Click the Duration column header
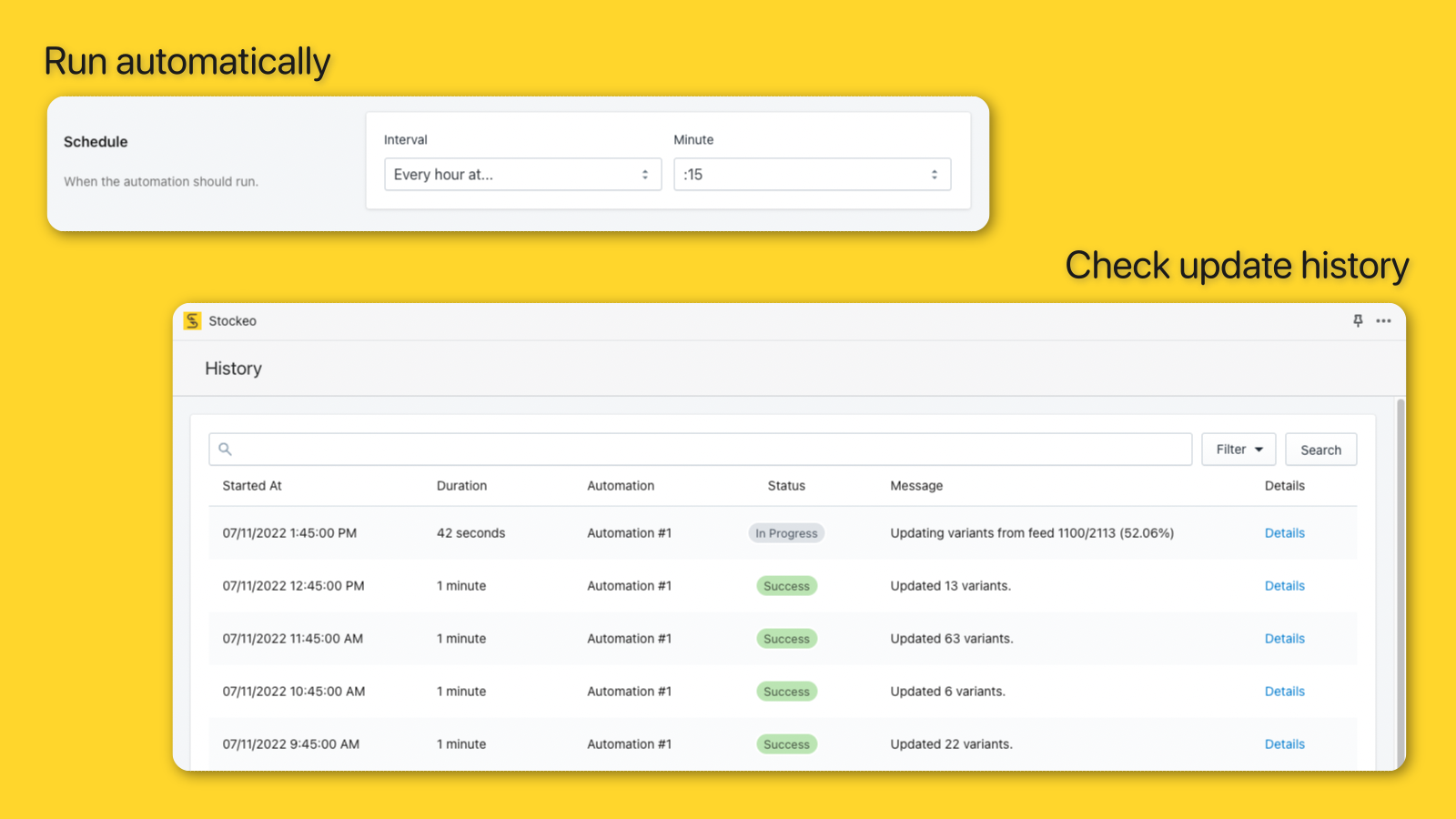The width and height of the screenshot is (1456, 819). coord(461,485)
